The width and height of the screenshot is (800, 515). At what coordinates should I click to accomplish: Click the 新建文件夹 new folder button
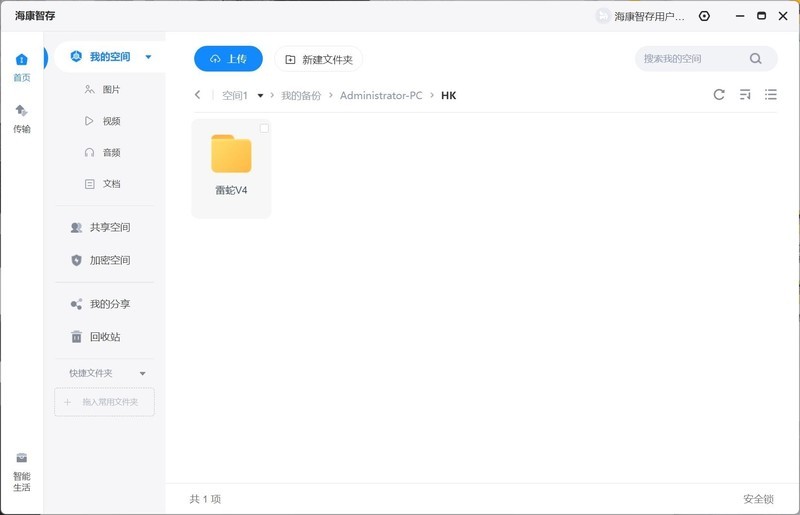[x=318, y=59]
